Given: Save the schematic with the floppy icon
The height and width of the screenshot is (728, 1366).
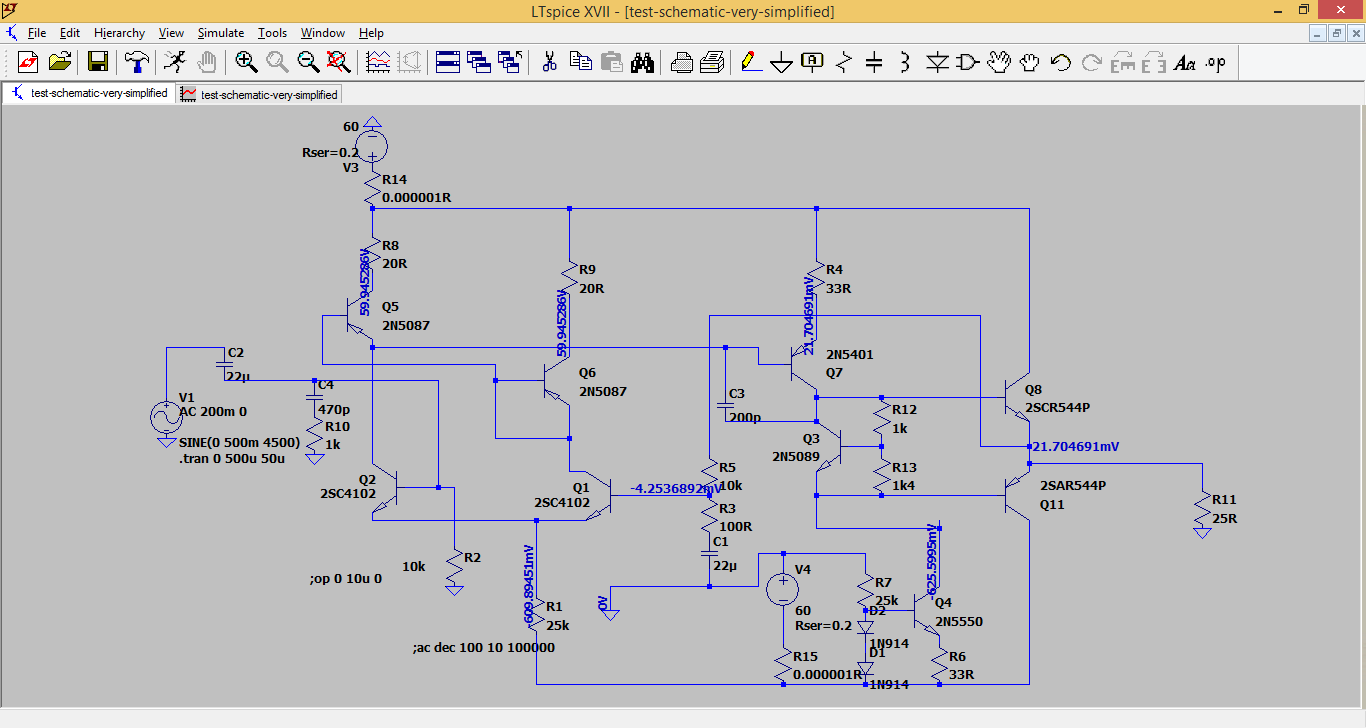Looking at the screenshot, I should coord(98,62).
